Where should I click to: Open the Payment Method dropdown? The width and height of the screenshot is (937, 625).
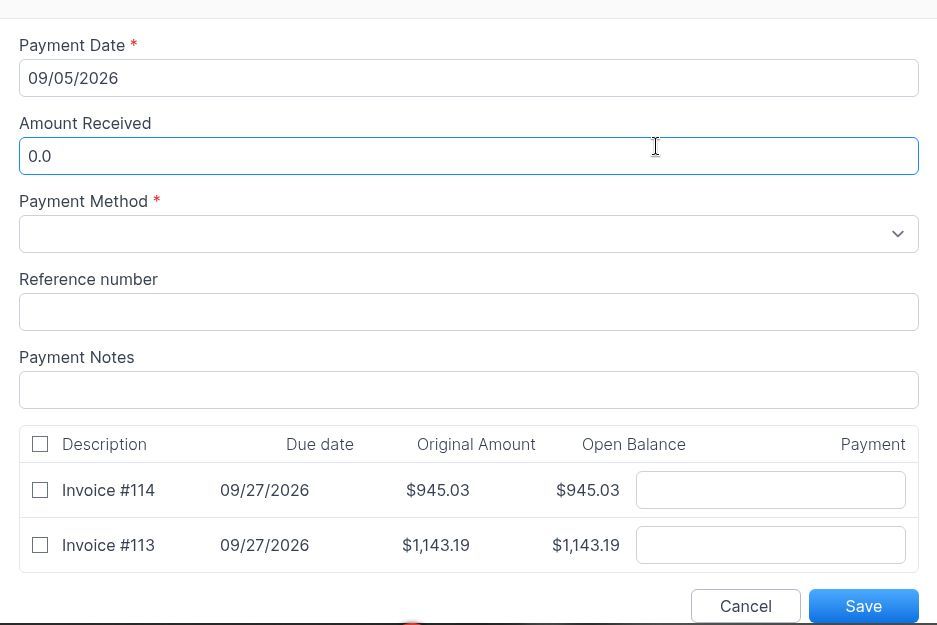(x=468, y=234)
